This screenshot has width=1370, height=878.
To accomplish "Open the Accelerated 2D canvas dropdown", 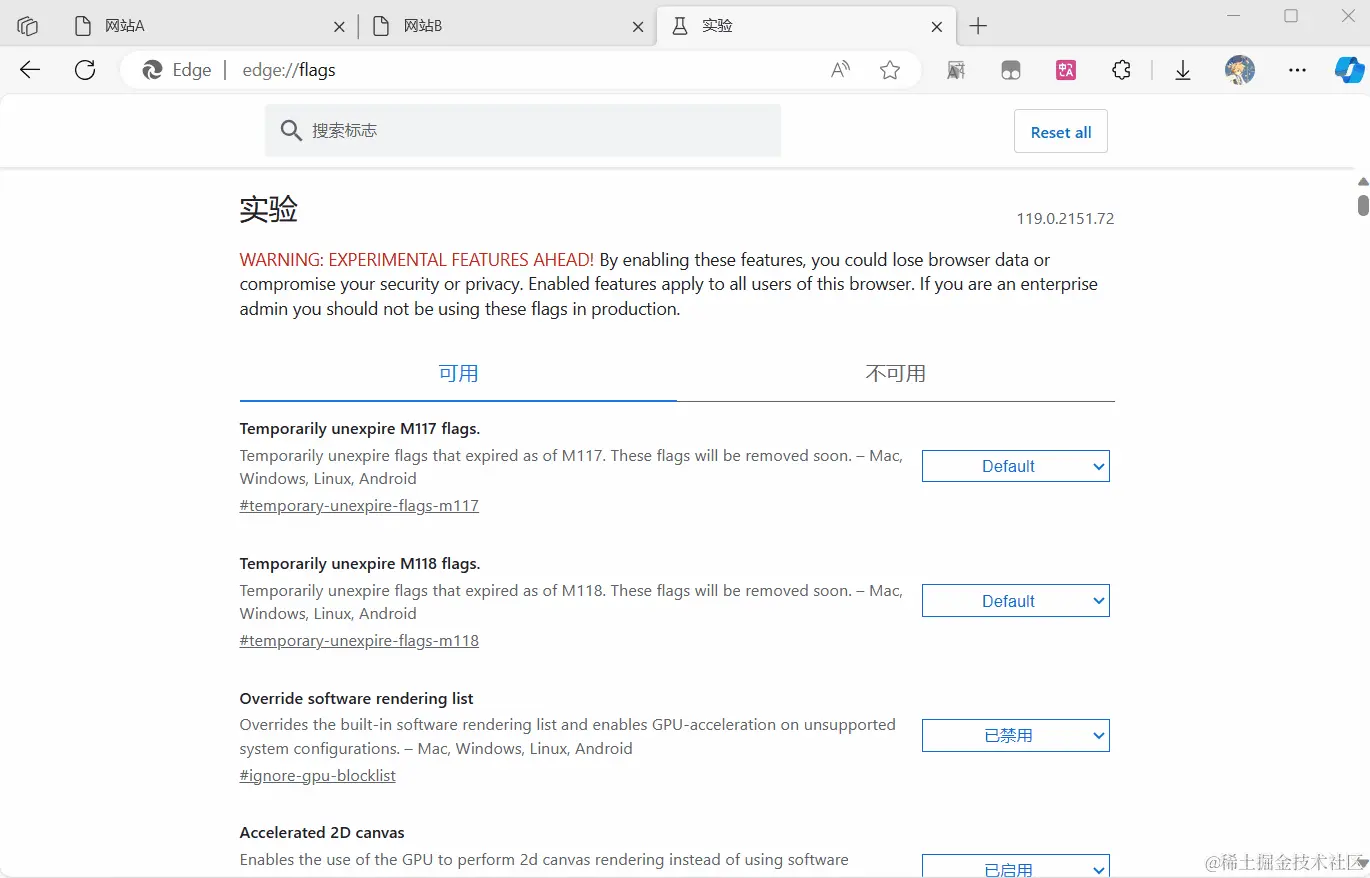I will [1015, 866].
